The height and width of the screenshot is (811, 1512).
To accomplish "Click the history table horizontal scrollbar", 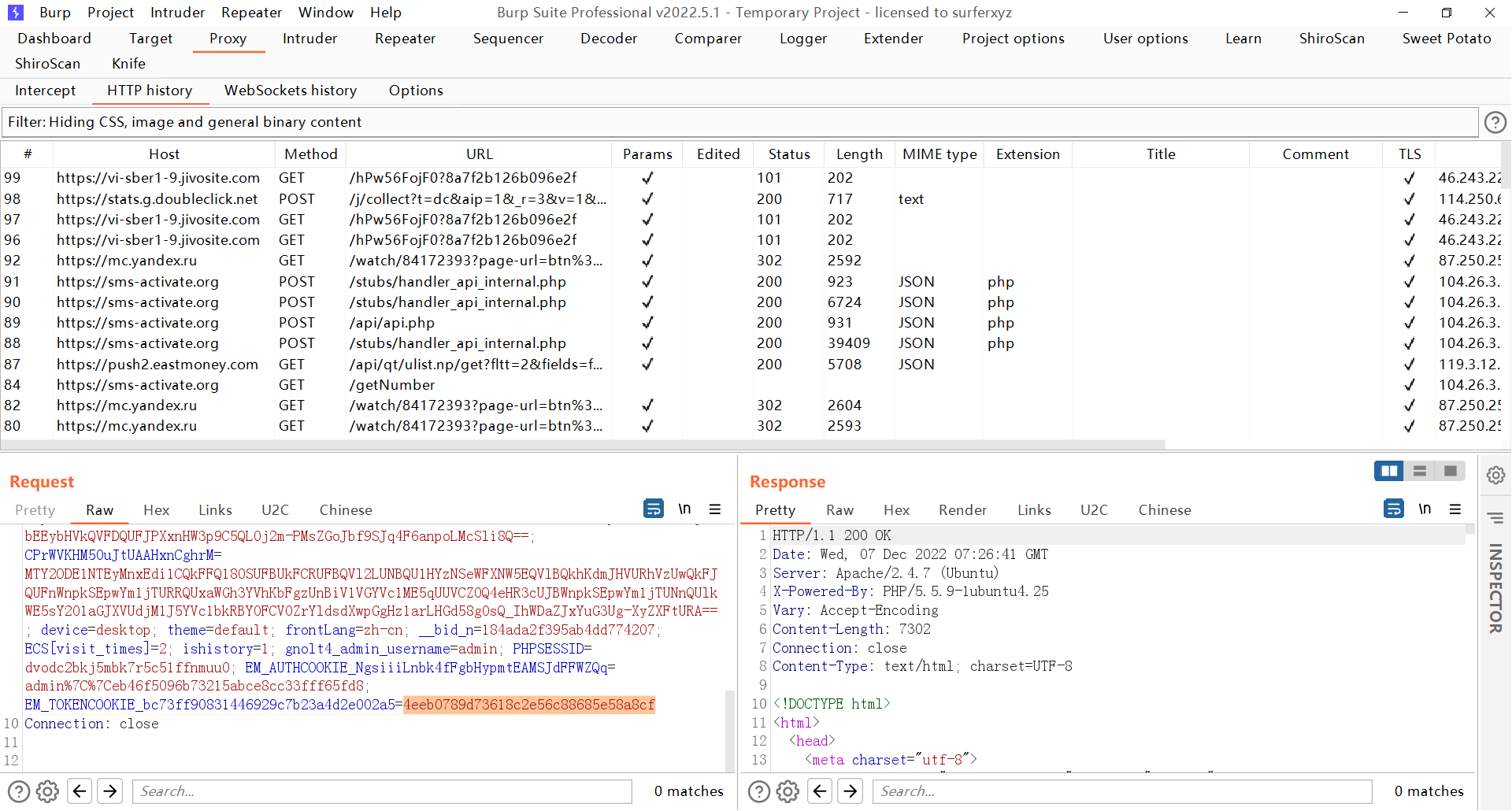I will point(583,444).
